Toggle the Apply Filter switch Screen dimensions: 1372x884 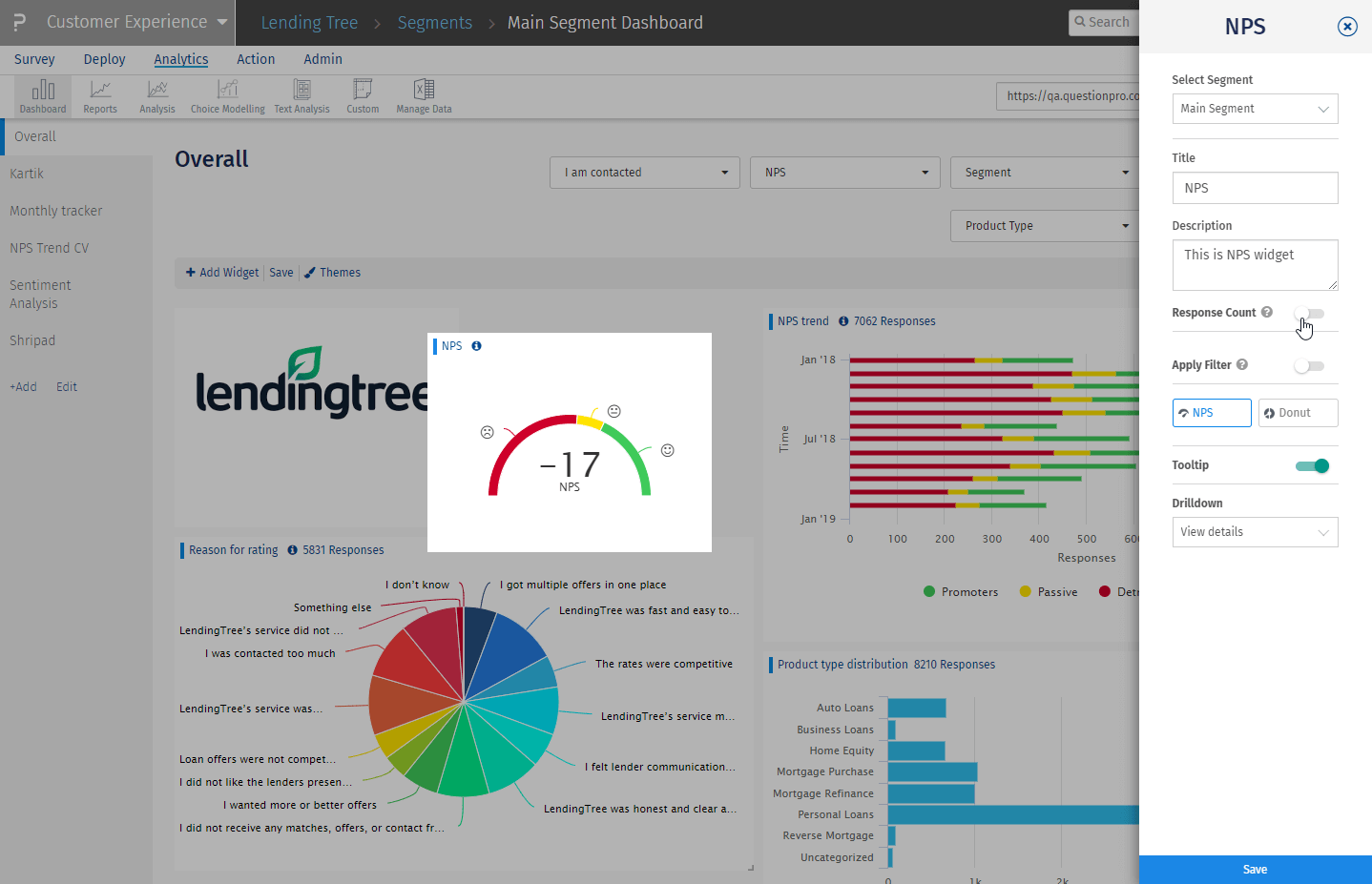tap(1309, 366)
